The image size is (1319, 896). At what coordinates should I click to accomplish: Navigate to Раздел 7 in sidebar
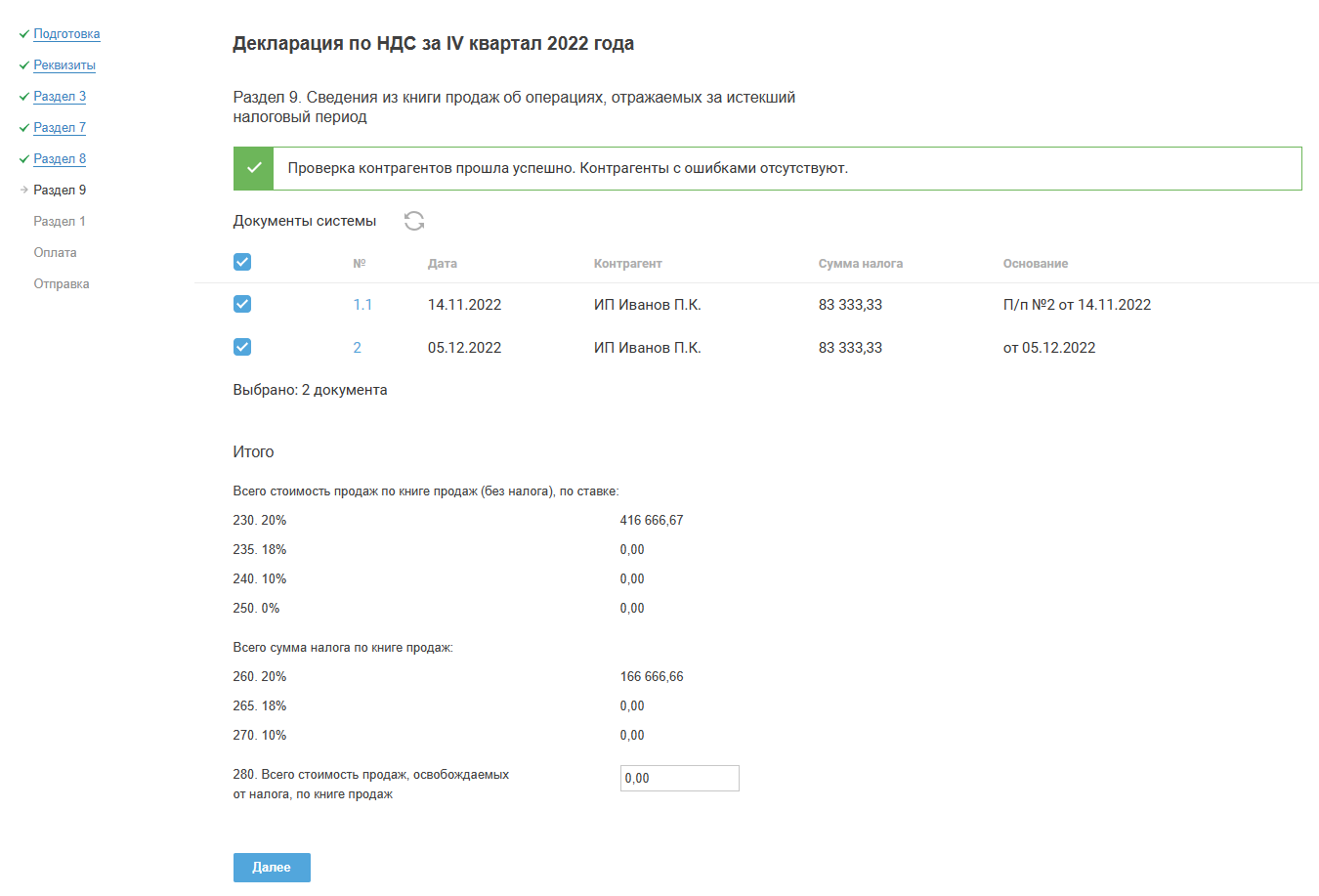pos(60,128)
